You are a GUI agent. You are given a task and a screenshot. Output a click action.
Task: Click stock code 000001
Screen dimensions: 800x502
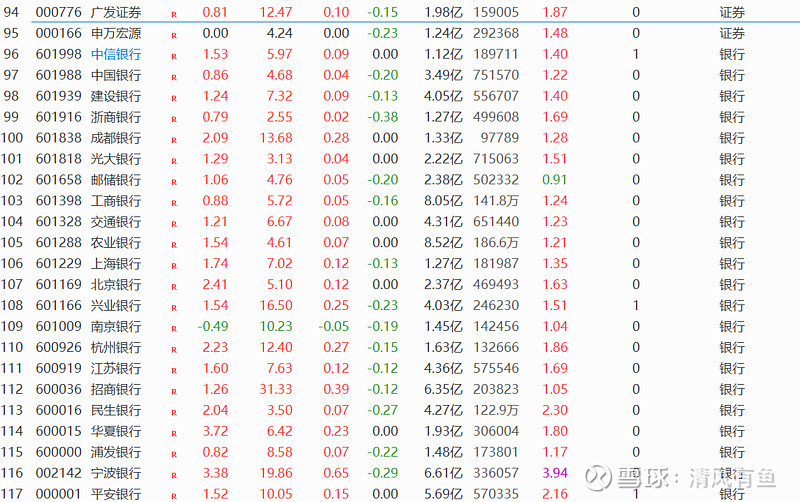coord(59,494)
